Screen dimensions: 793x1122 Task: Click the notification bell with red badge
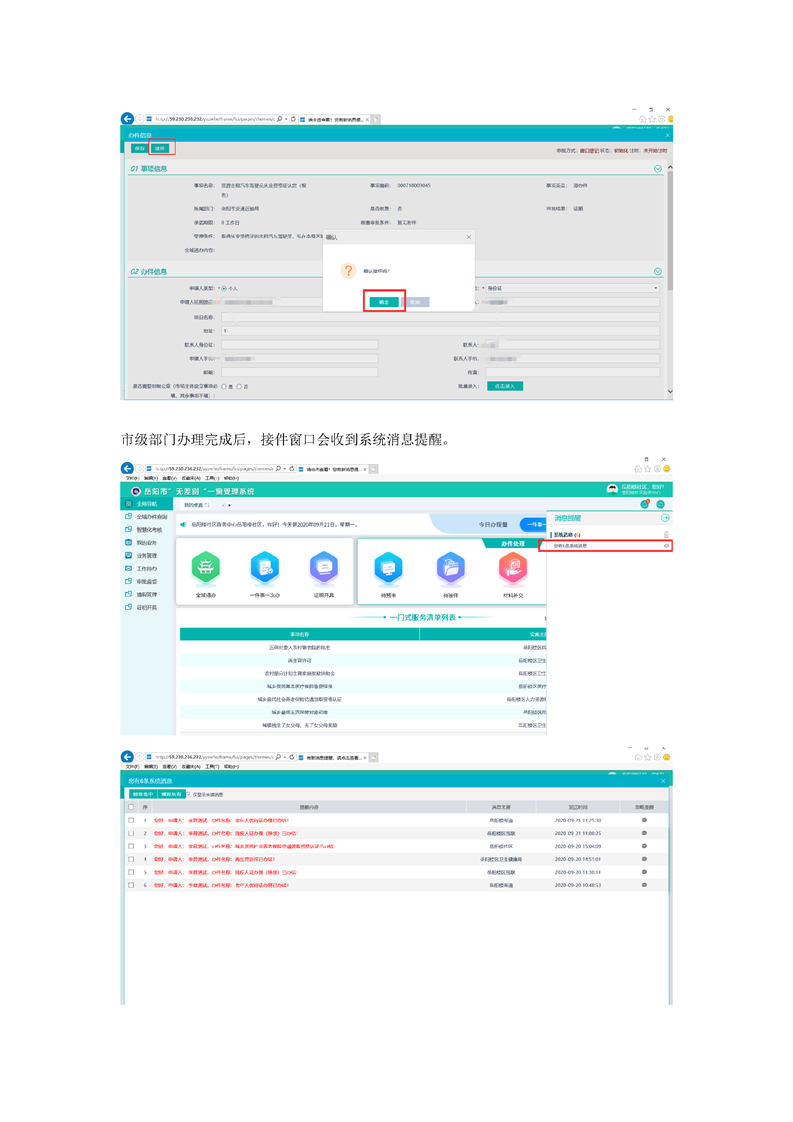(645, 504)
